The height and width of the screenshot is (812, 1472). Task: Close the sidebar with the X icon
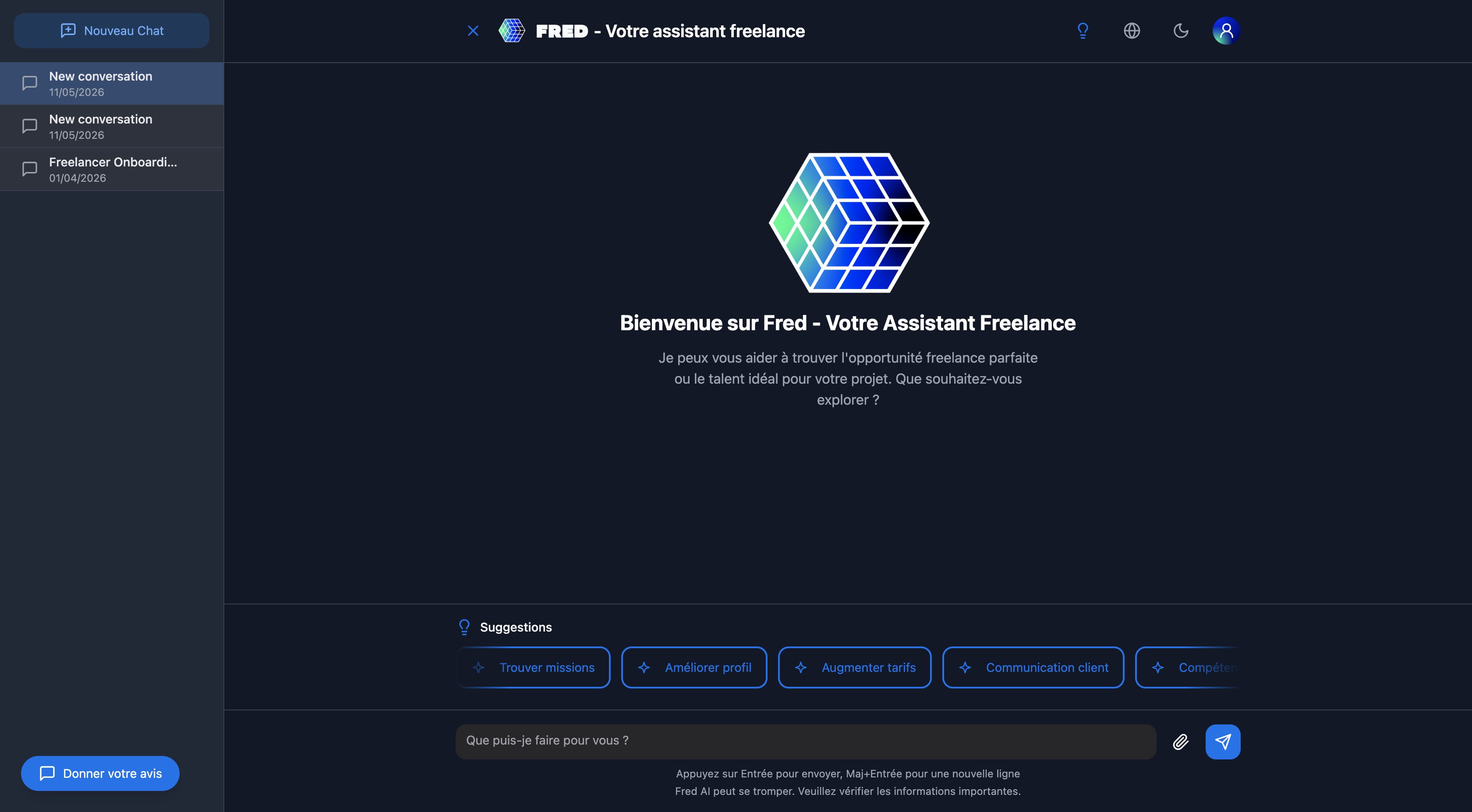(x=473, y=31)
